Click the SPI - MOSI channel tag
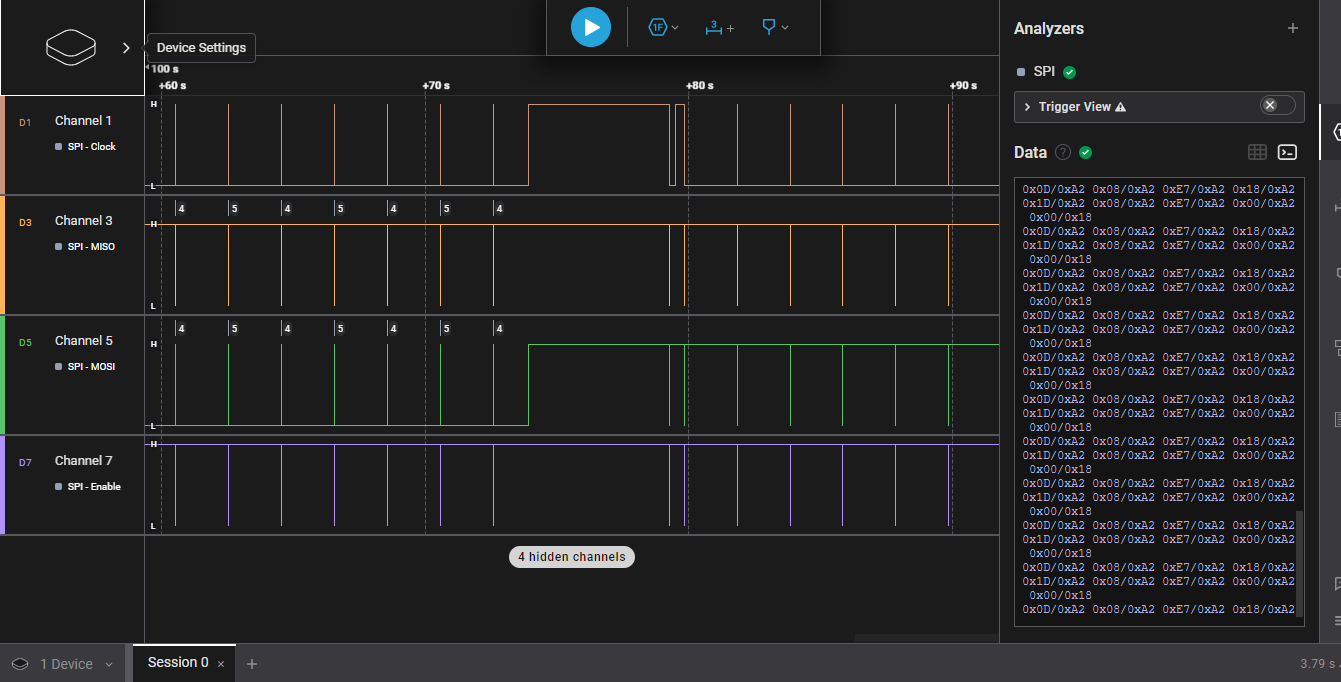This screenshot has height=682, width=1341. (x=85, y=366)
